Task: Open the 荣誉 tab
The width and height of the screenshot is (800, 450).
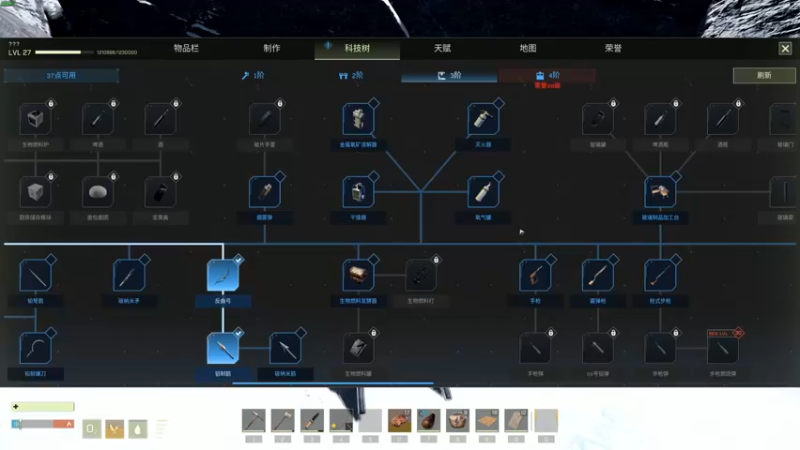Action: pyautogui.click(x=613, y=48)
